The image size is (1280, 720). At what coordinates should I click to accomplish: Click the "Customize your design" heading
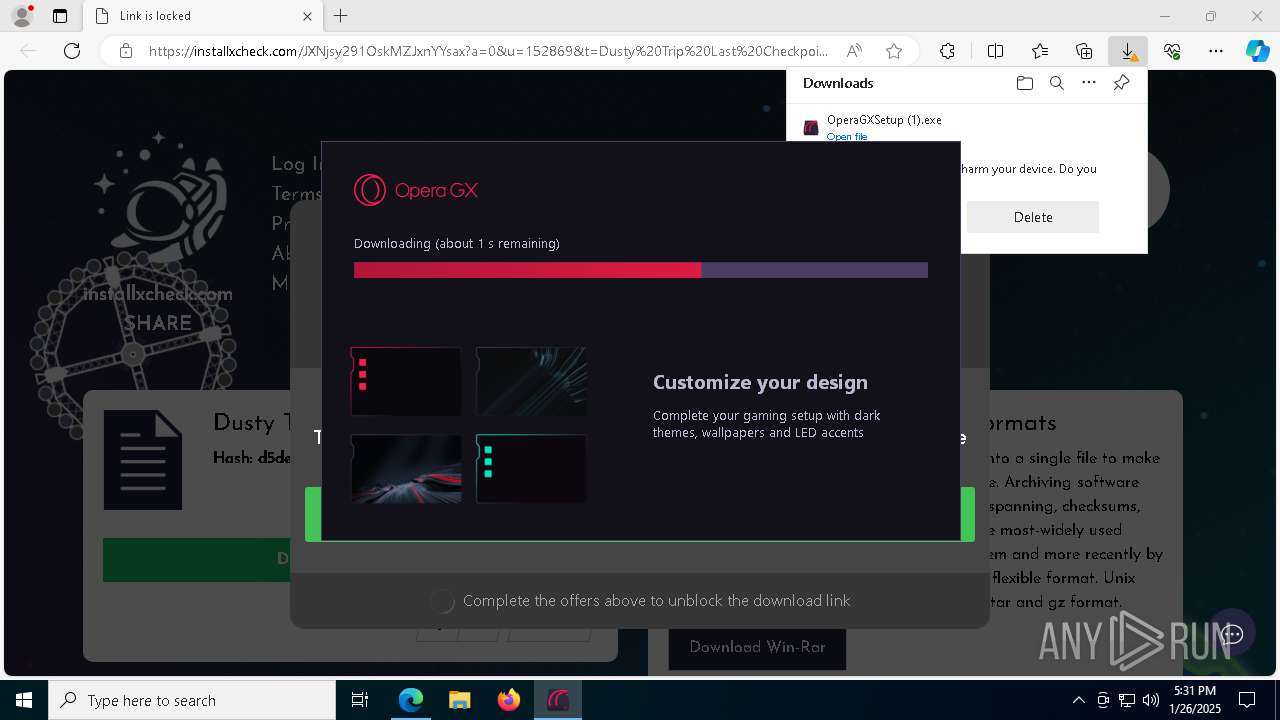click(x=760, y=382)
